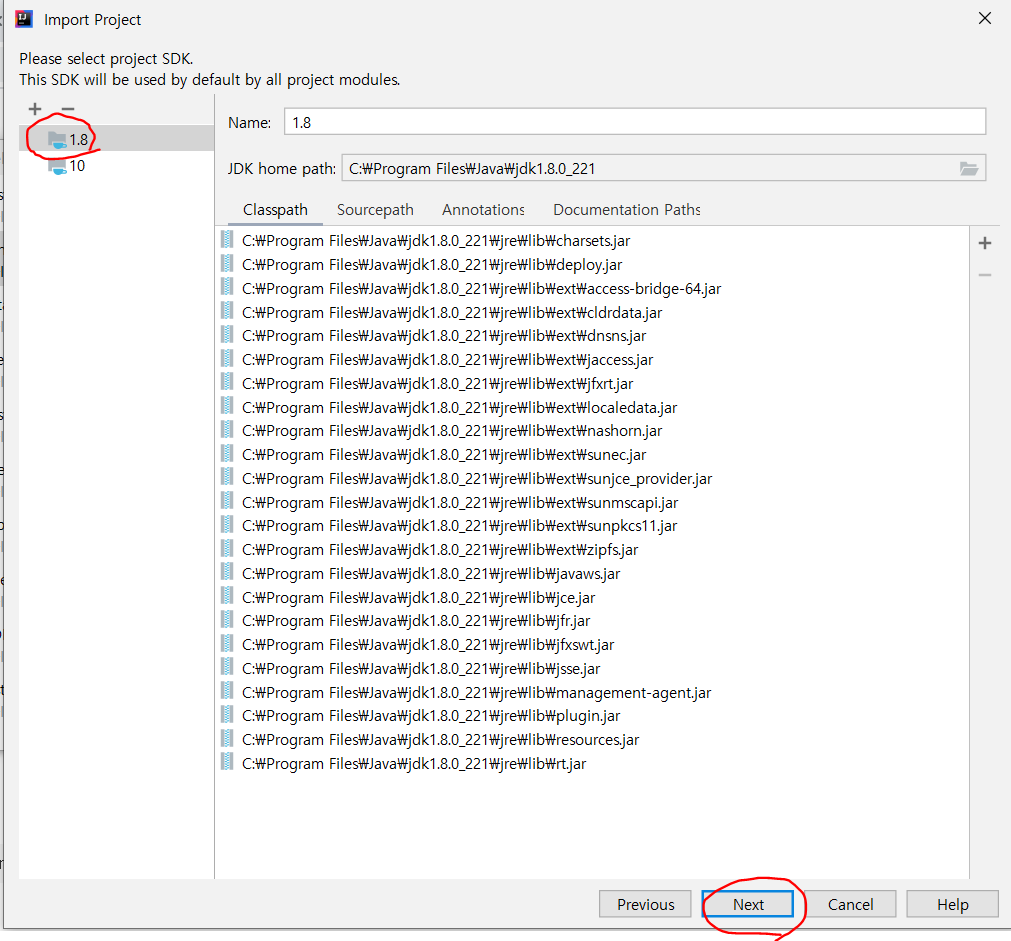Click the remove SDK minus icon above the SDK list
Screen dimensions: 1011x941
[x=68, y=109]
